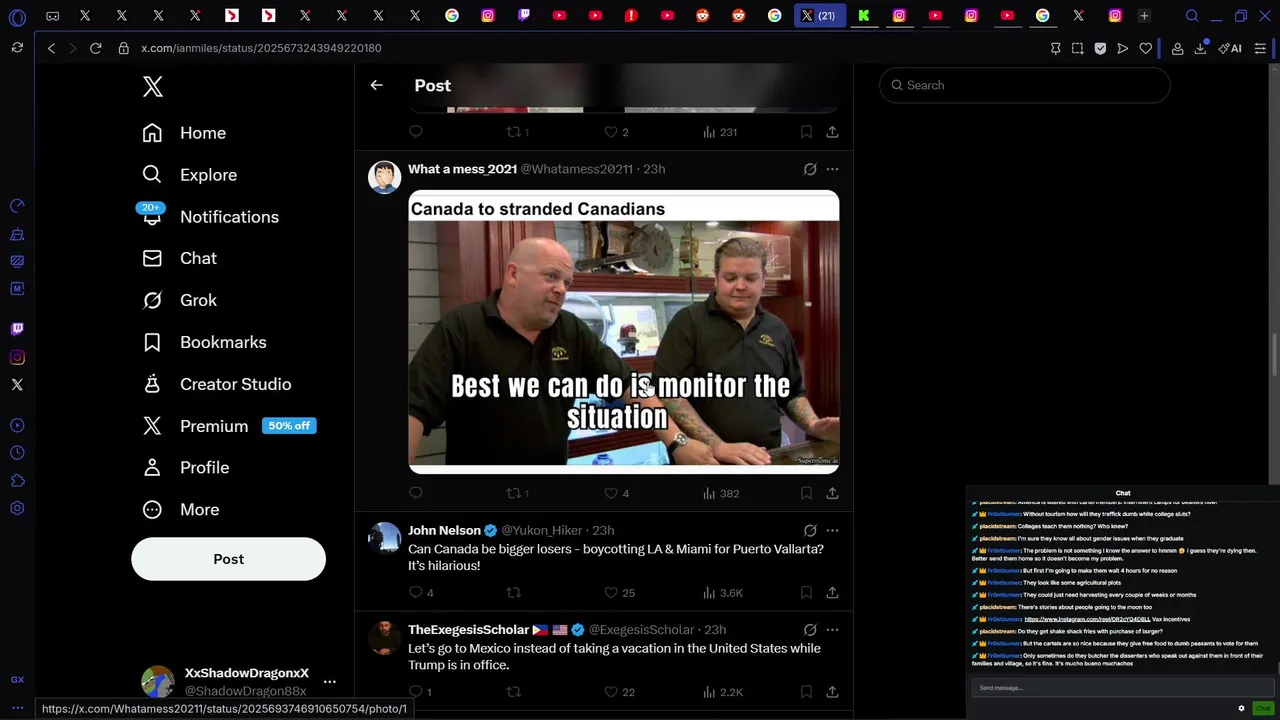Click the page vertical scrollbar
The height and width of the screenshot is (720, 1280).
[1274, 355]
